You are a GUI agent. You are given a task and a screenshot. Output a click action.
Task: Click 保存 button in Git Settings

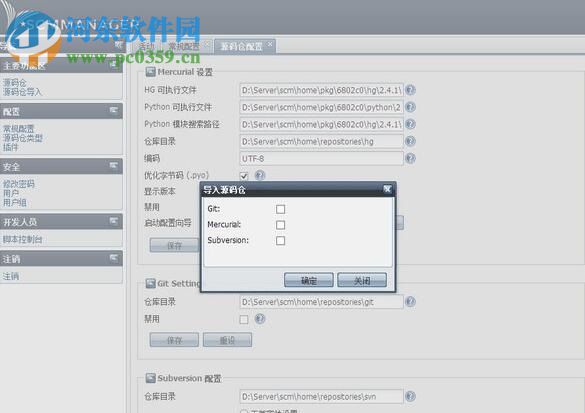pos(174,340)
